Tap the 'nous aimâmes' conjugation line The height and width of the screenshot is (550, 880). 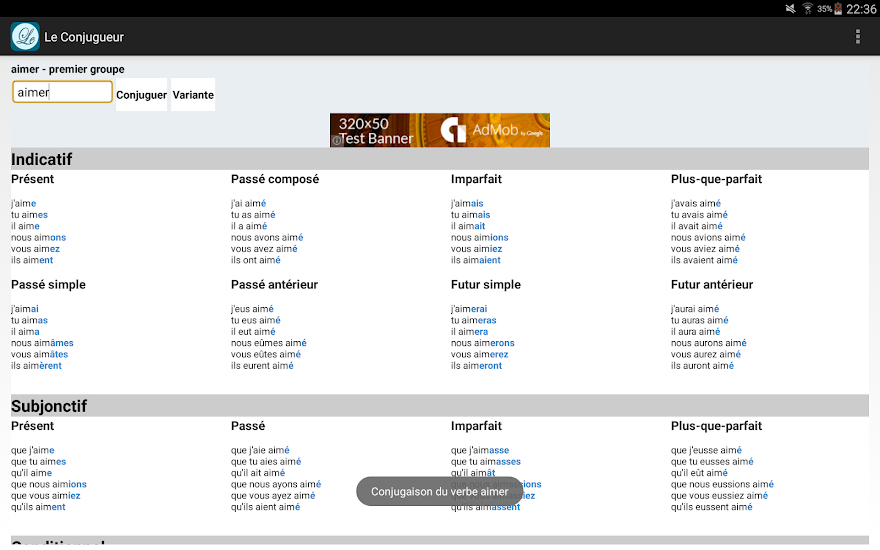click(x=42, y=343)
